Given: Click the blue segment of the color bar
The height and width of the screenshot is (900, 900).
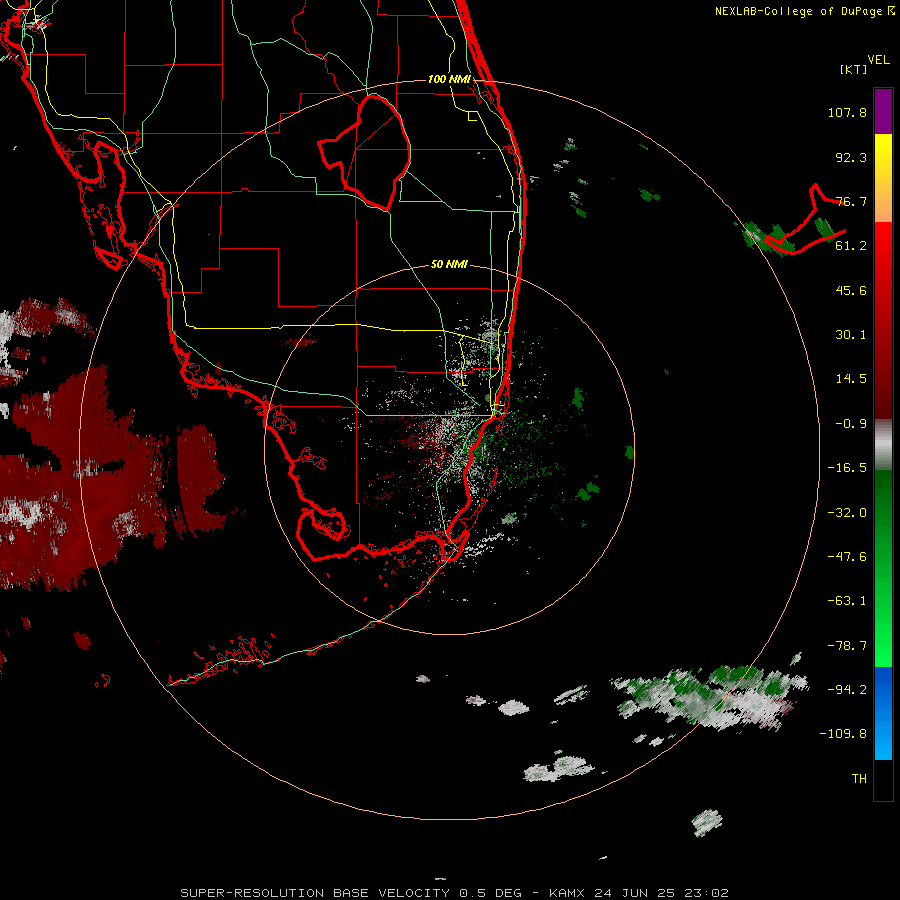Looking at the screenshot, I should tap(883, 713).
